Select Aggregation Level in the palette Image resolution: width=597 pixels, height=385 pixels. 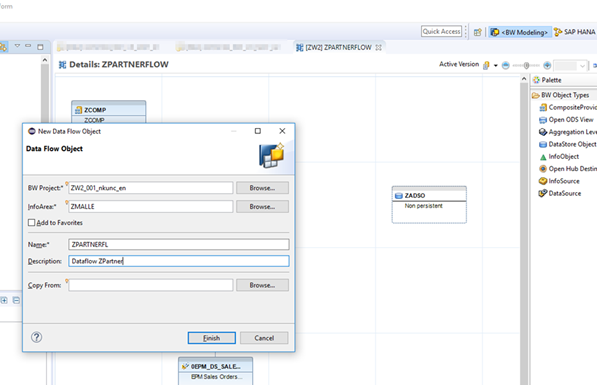click(568, 132)
